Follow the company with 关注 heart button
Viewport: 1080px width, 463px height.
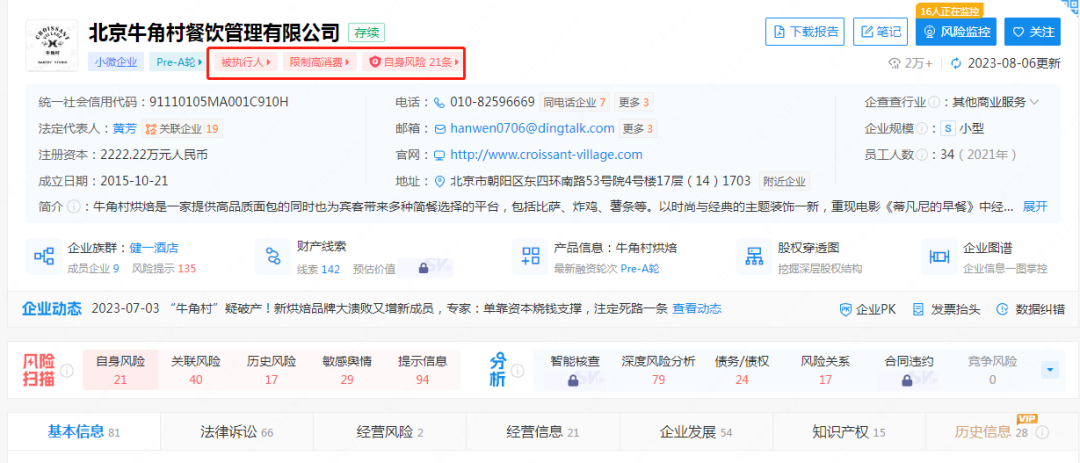pyautogui.click(x=1032, y=32)
